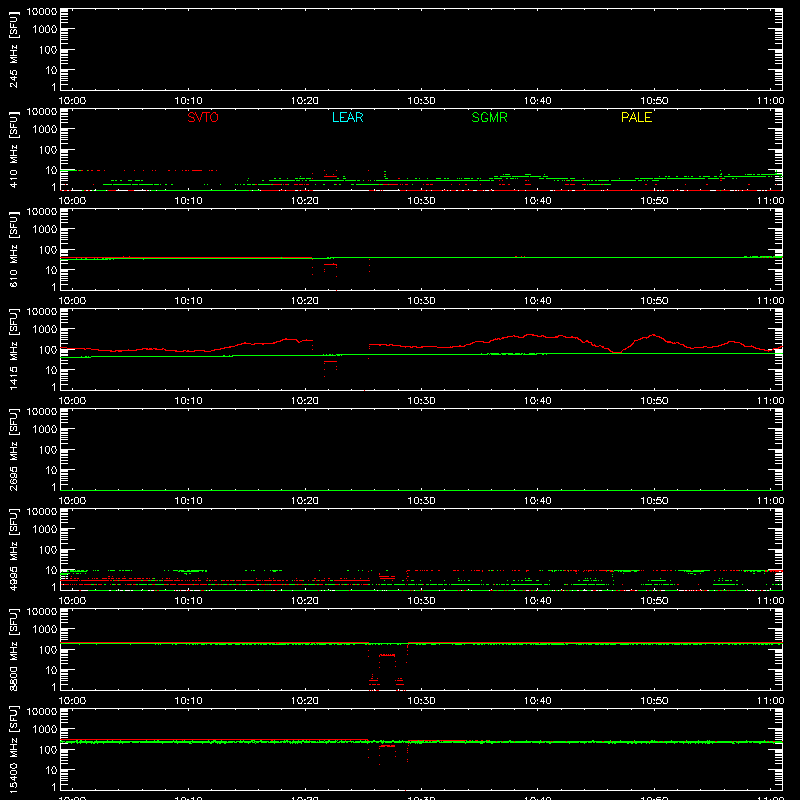Click 10:50 time label below 610 MHz panel
The width and height of the screenshot is (800, 800).
tap(654, 301)
